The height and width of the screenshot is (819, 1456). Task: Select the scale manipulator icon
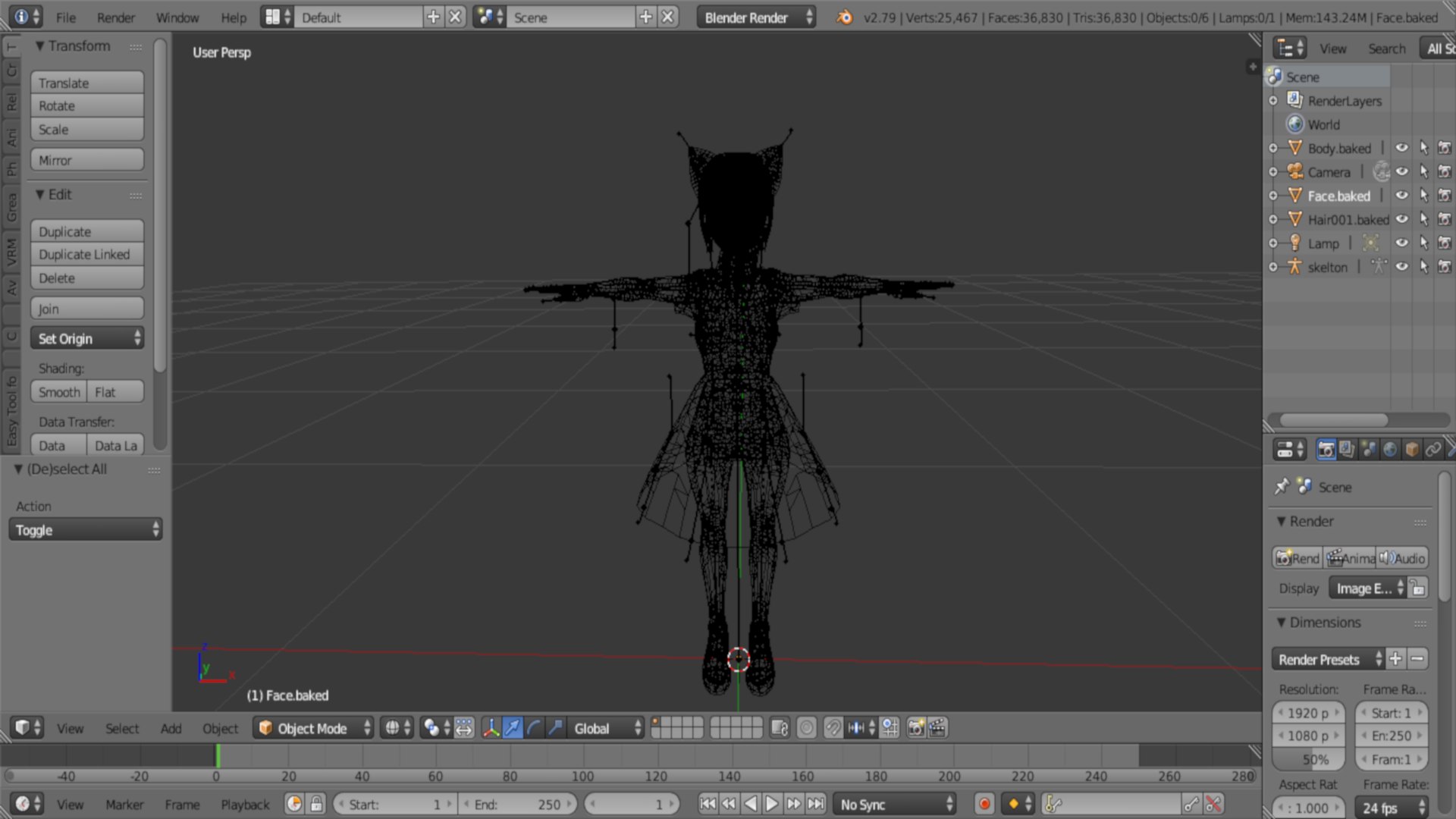555,728
